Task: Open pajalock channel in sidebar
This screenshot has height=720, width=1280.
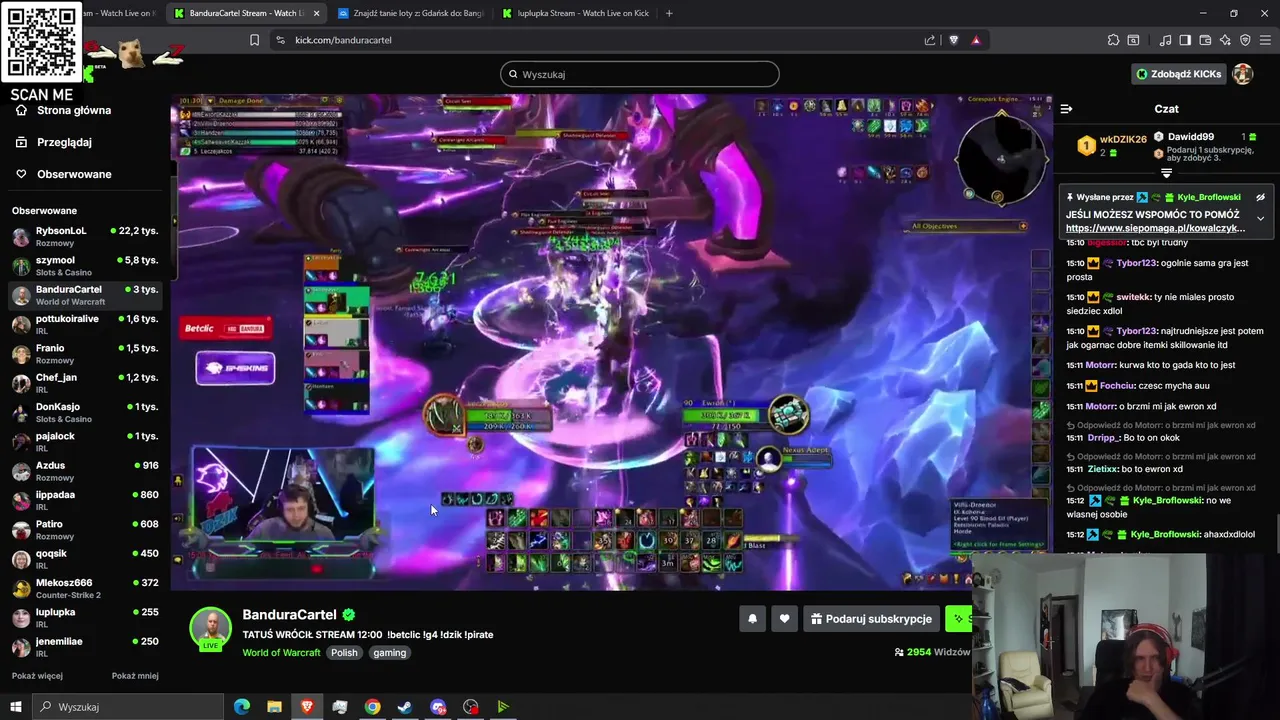Action: [x=85, y=441]
